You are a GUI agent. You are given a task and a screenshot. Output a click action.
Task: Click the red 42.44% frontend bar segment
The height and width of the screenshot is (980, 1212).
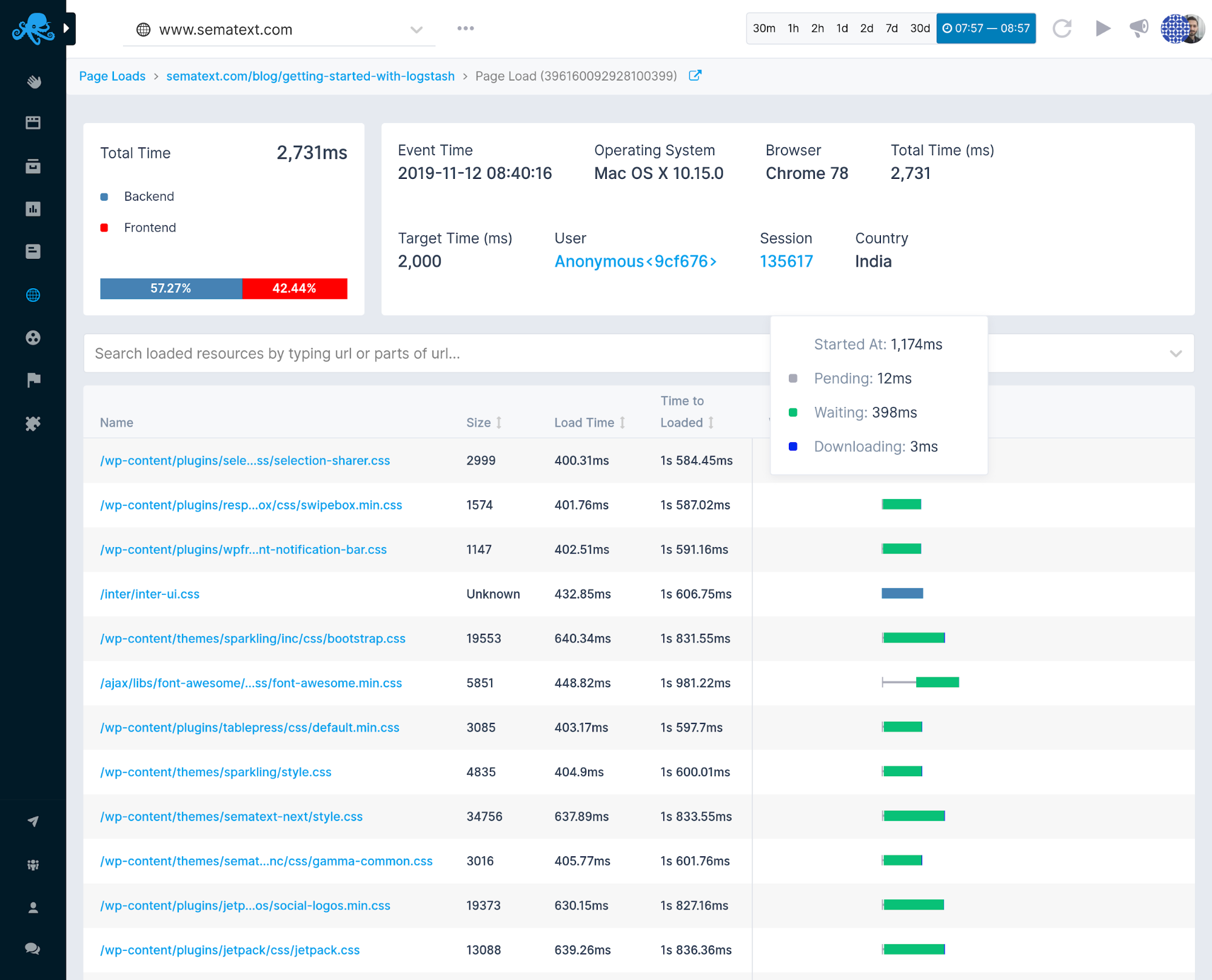click(x=295, y=289)
